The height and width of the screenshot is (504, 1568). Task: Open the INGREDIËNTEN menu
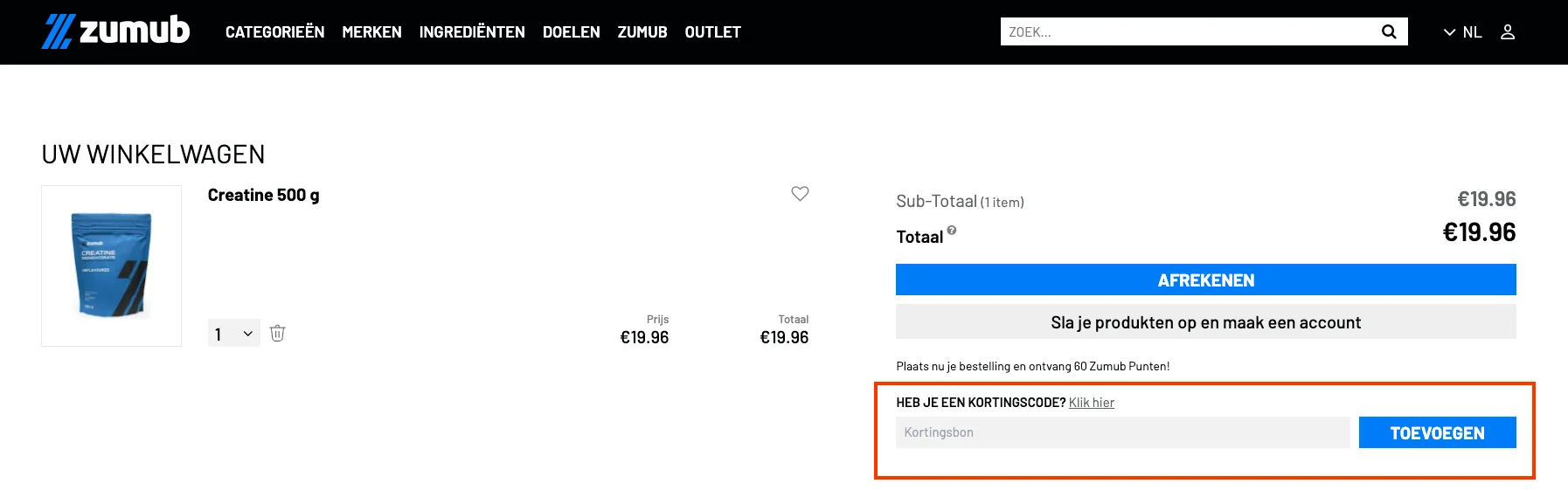pos(472,31)
